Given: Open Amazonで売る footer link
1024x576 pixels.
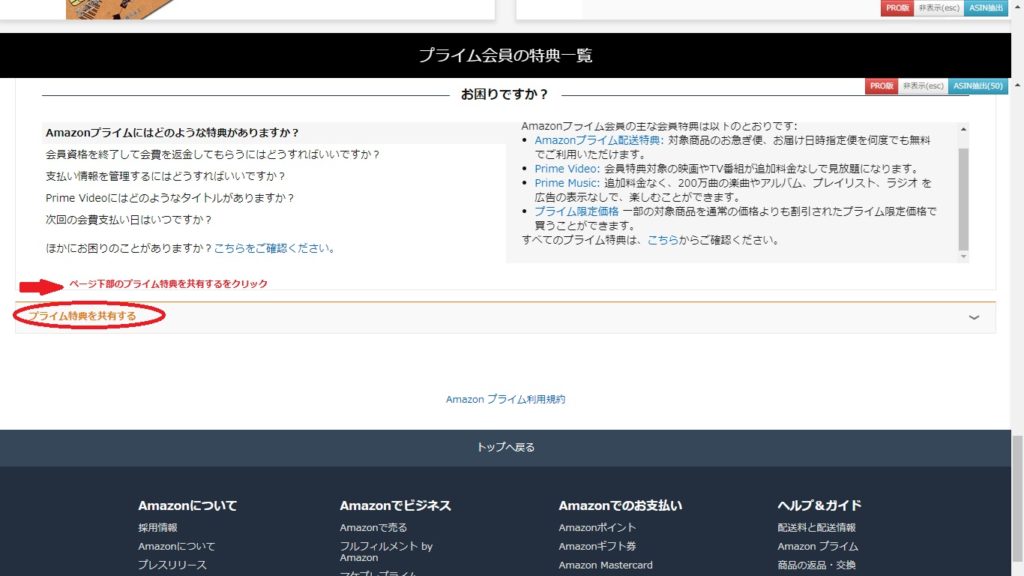Looking at the screenshot, I should pos(373,527).
